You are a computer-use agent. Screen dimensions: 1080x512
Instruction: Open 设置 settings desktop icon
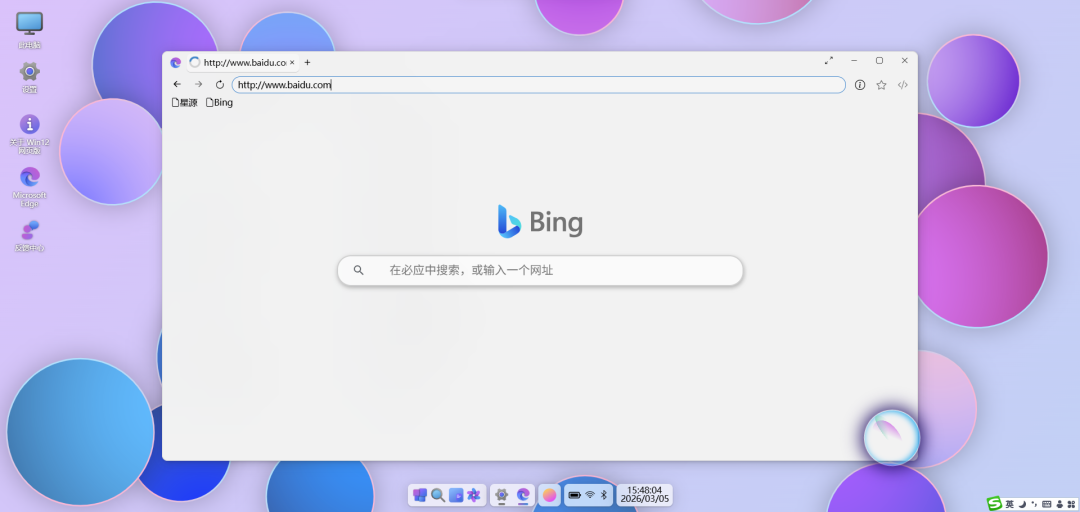[29, 76]
